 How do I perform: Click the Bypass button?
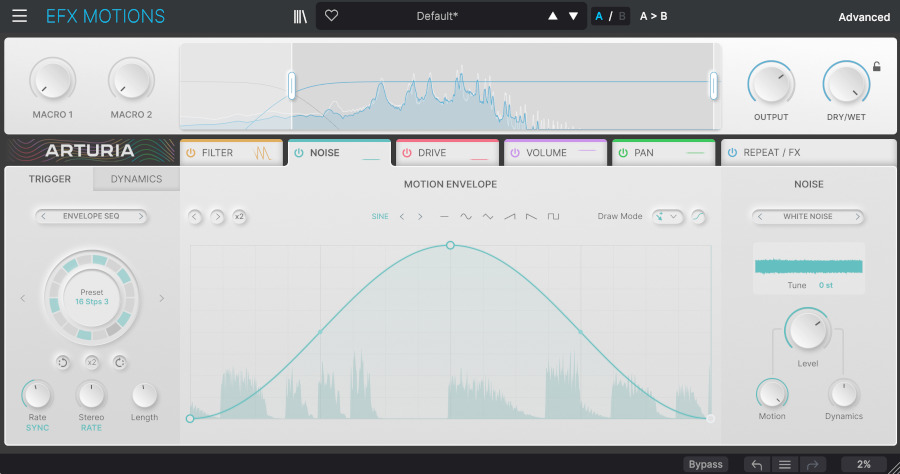(x=705, y=464)
